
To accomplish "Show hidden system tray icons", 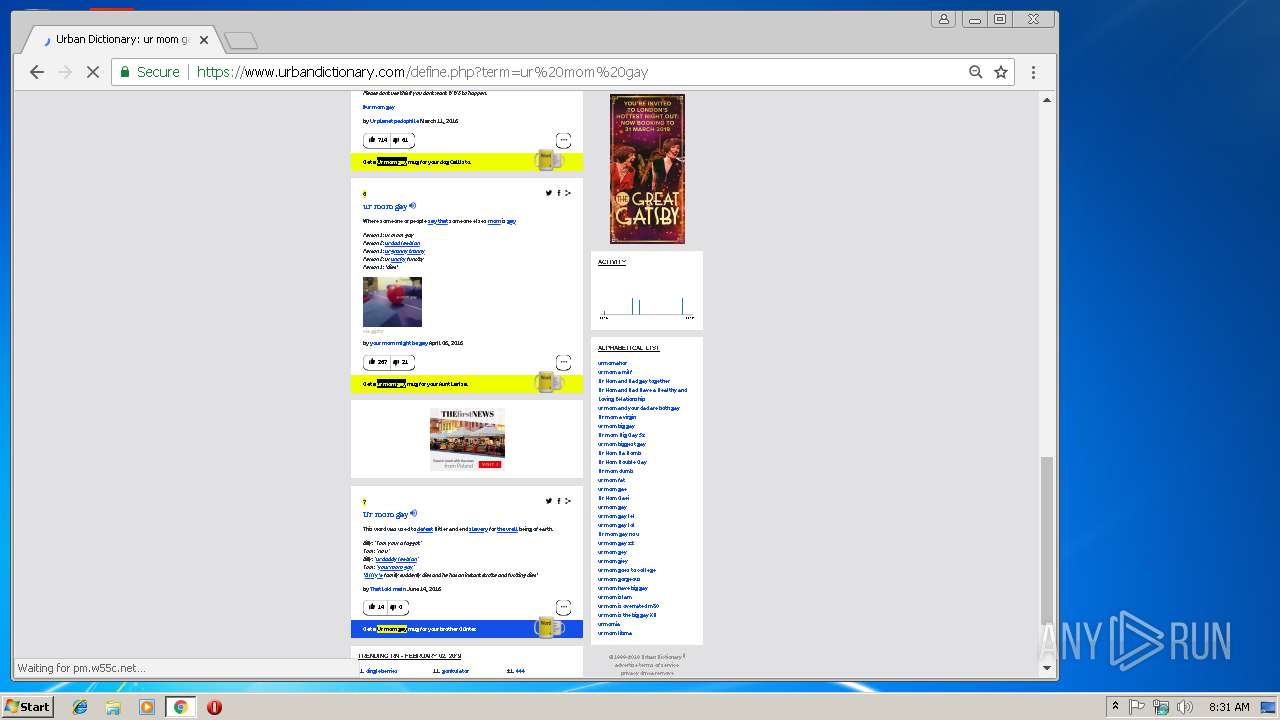I will click(x=1116, y=707).
